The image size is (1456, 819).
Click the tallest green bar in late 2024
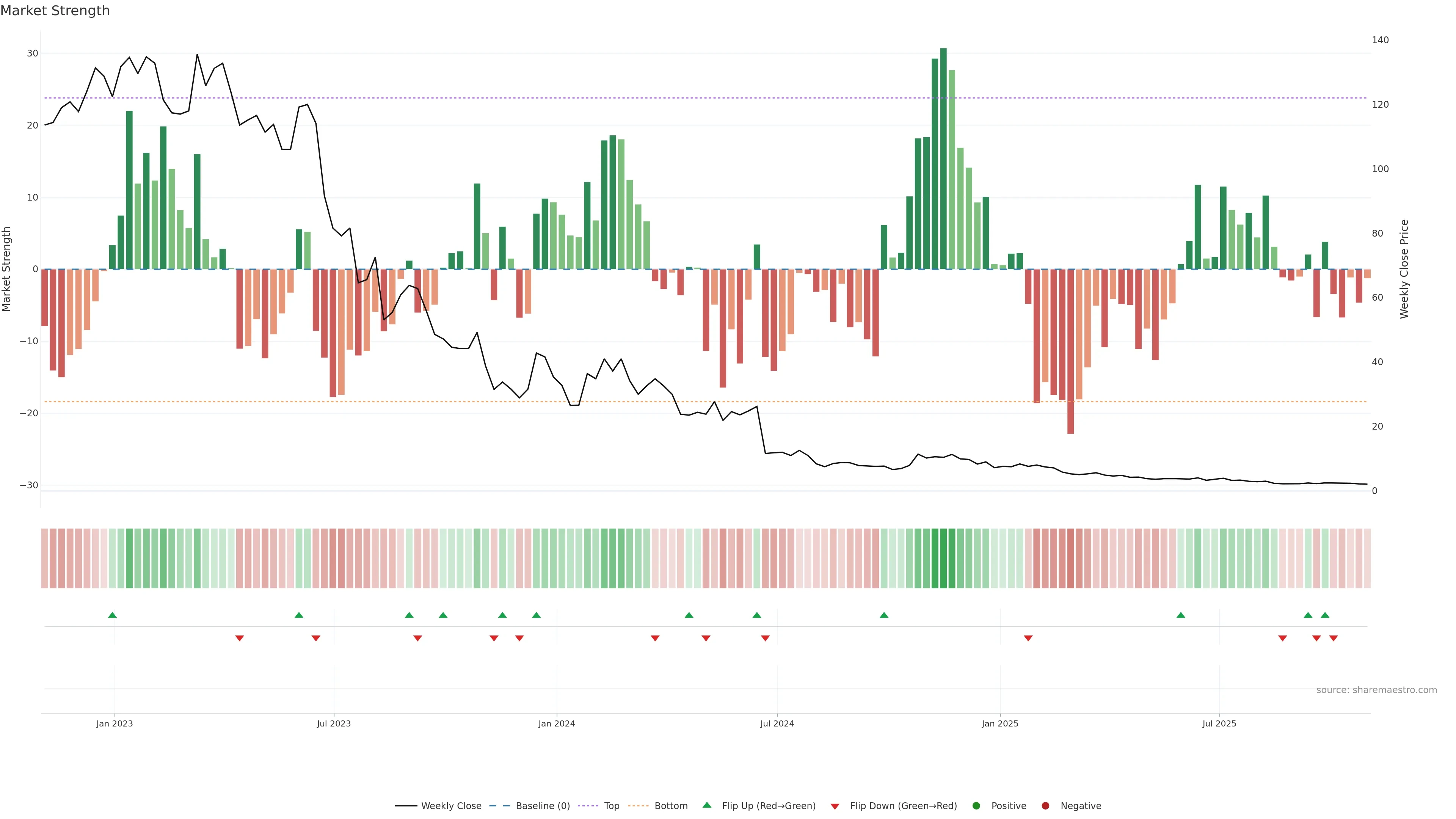943,158
